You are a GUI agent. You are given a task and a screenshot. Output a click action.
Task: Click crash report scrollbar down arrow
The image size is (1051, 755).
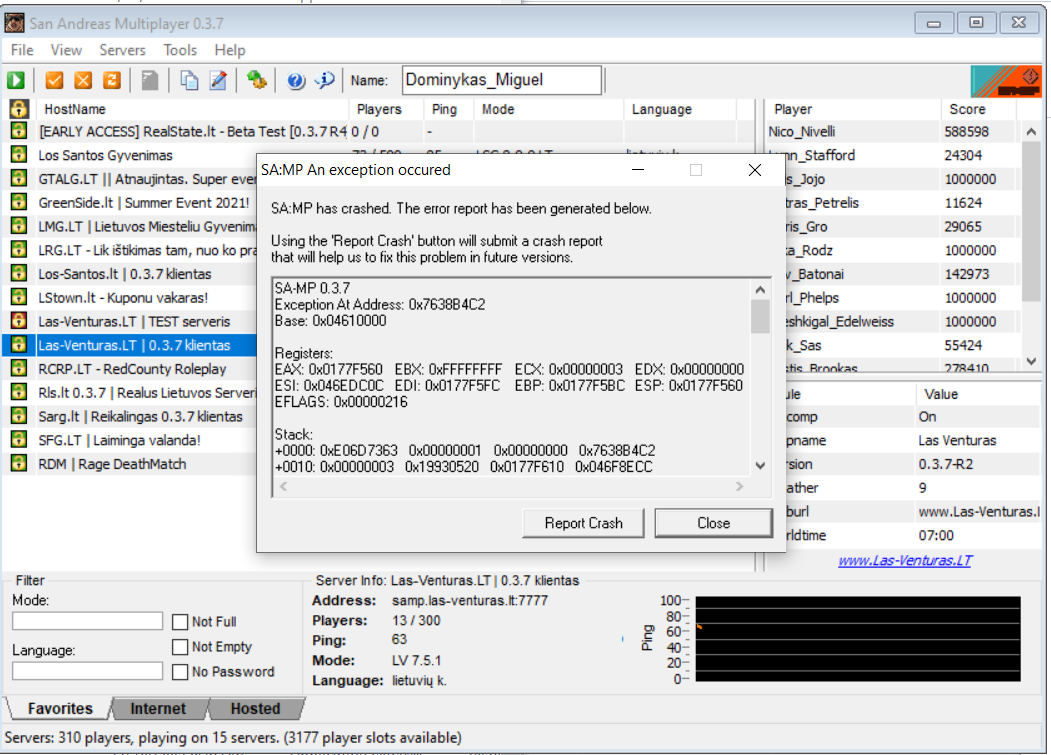(760, 465)
